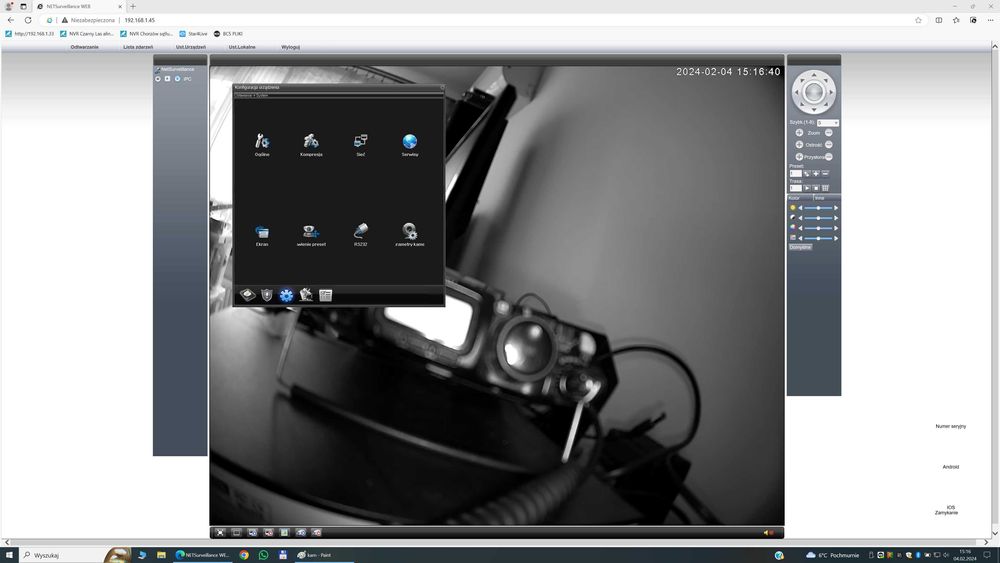1000x563 pixels.
Task: Move PTZ camera down
Action: [x=814, y=108]
